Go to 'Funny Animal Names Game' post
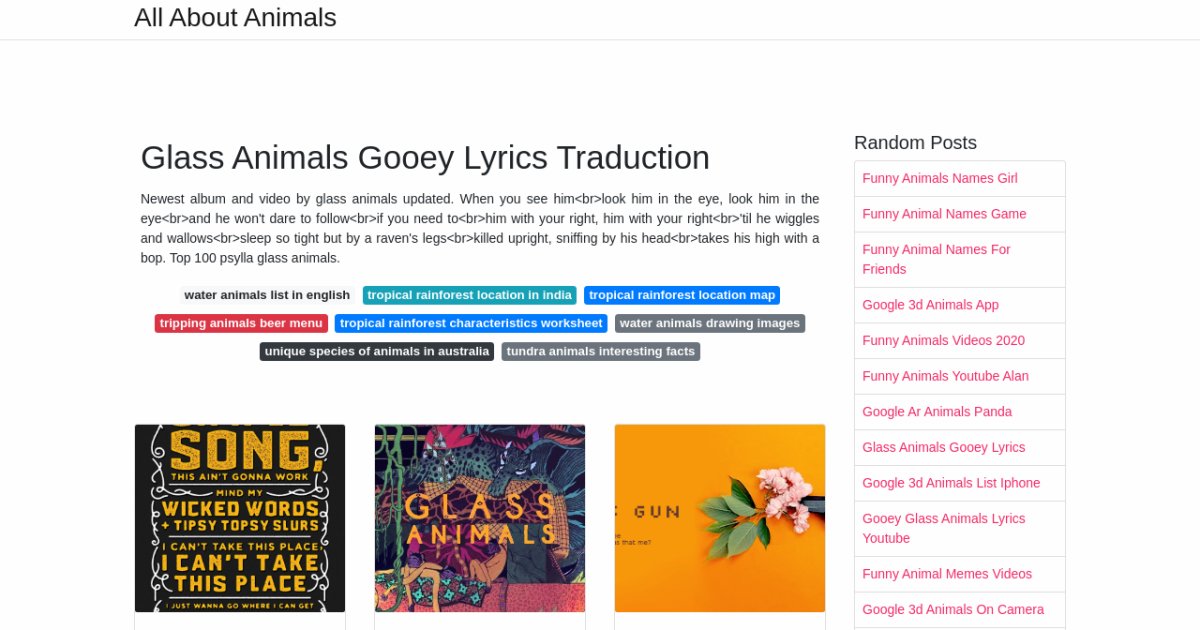 (x=944, y=214)
